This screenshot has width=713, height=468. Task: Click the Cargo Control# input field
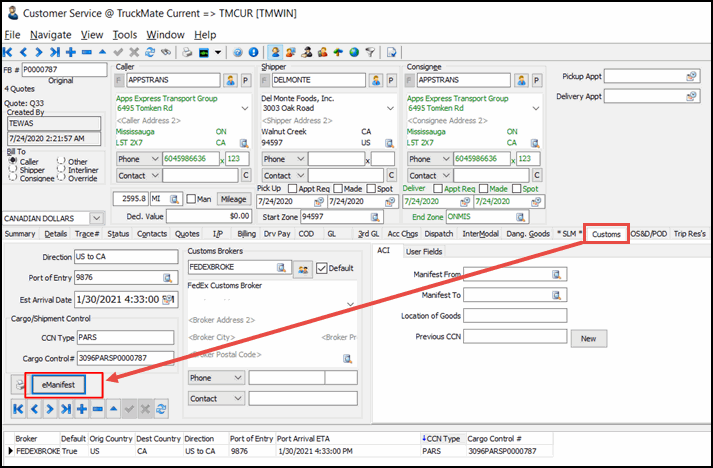click(125, 358)
